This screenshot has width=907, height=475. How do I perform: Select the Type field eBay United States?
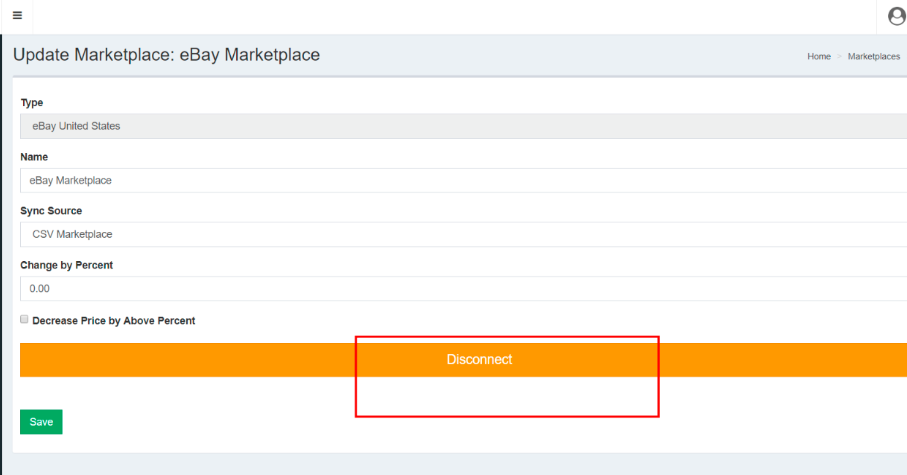click(463, 126)
